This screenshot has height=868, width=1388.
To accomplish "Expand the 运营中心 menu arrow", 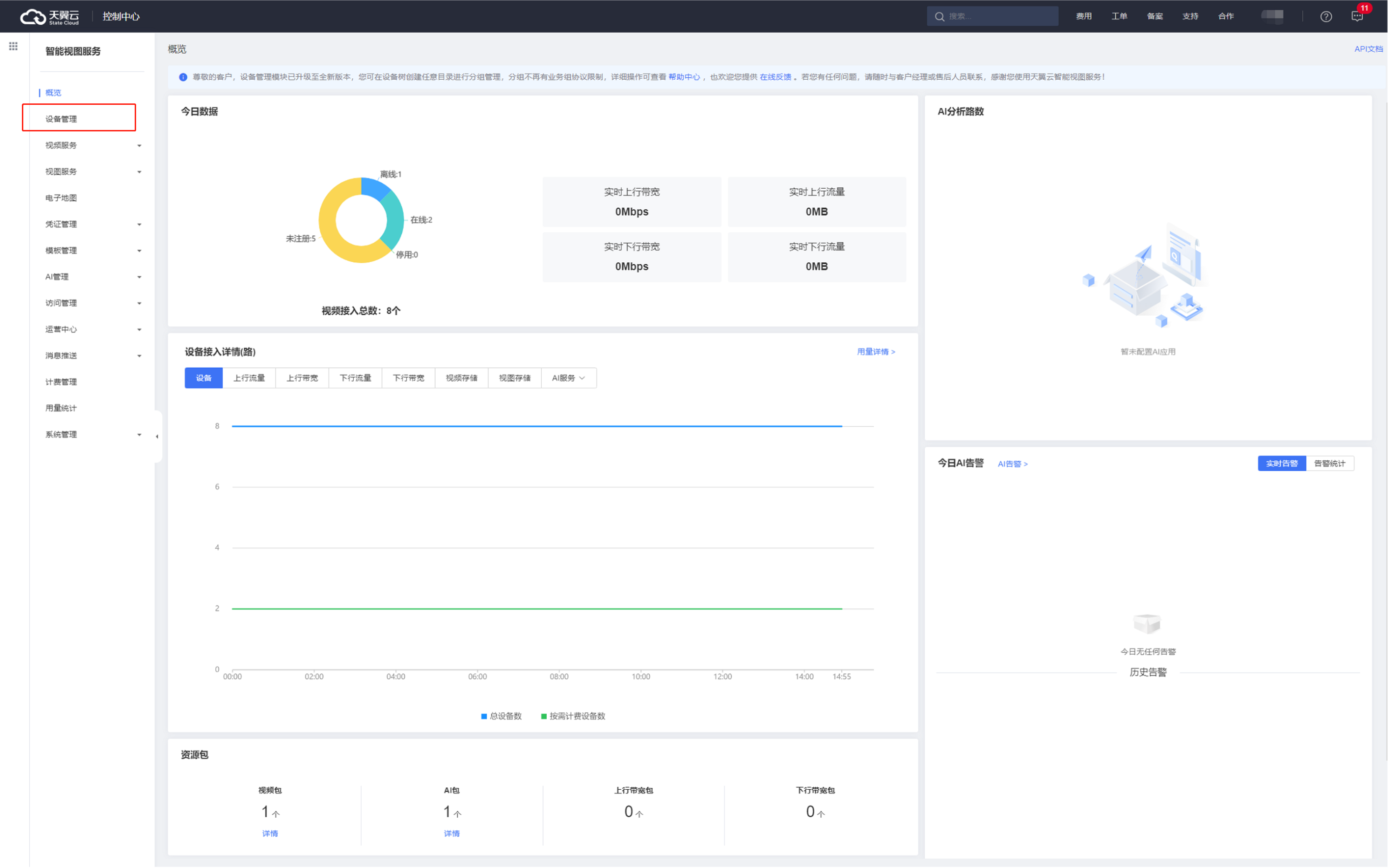I will click(x=139, y=330).
